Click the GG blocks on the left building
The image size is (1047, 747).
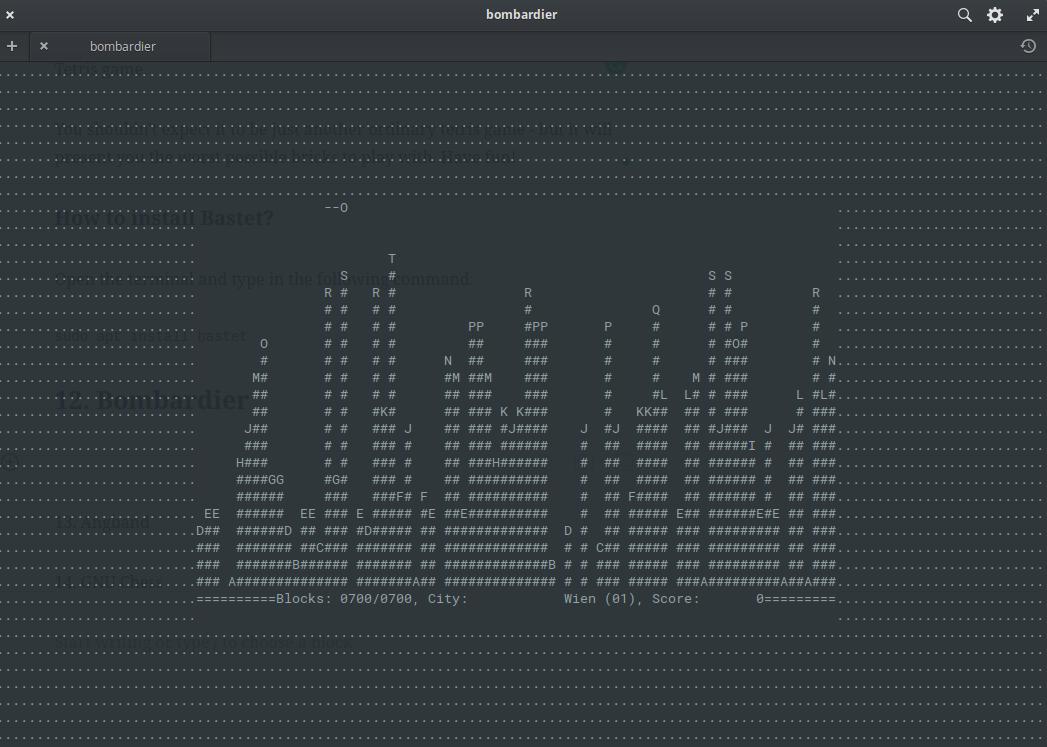tap(276, 480)
